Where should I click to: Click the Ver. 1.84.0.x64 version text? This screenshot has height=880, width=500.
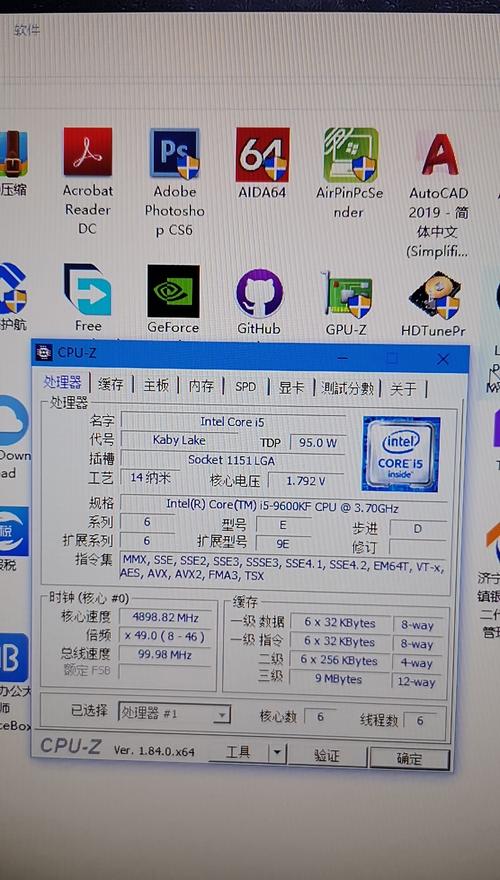(x=154, y=751)
